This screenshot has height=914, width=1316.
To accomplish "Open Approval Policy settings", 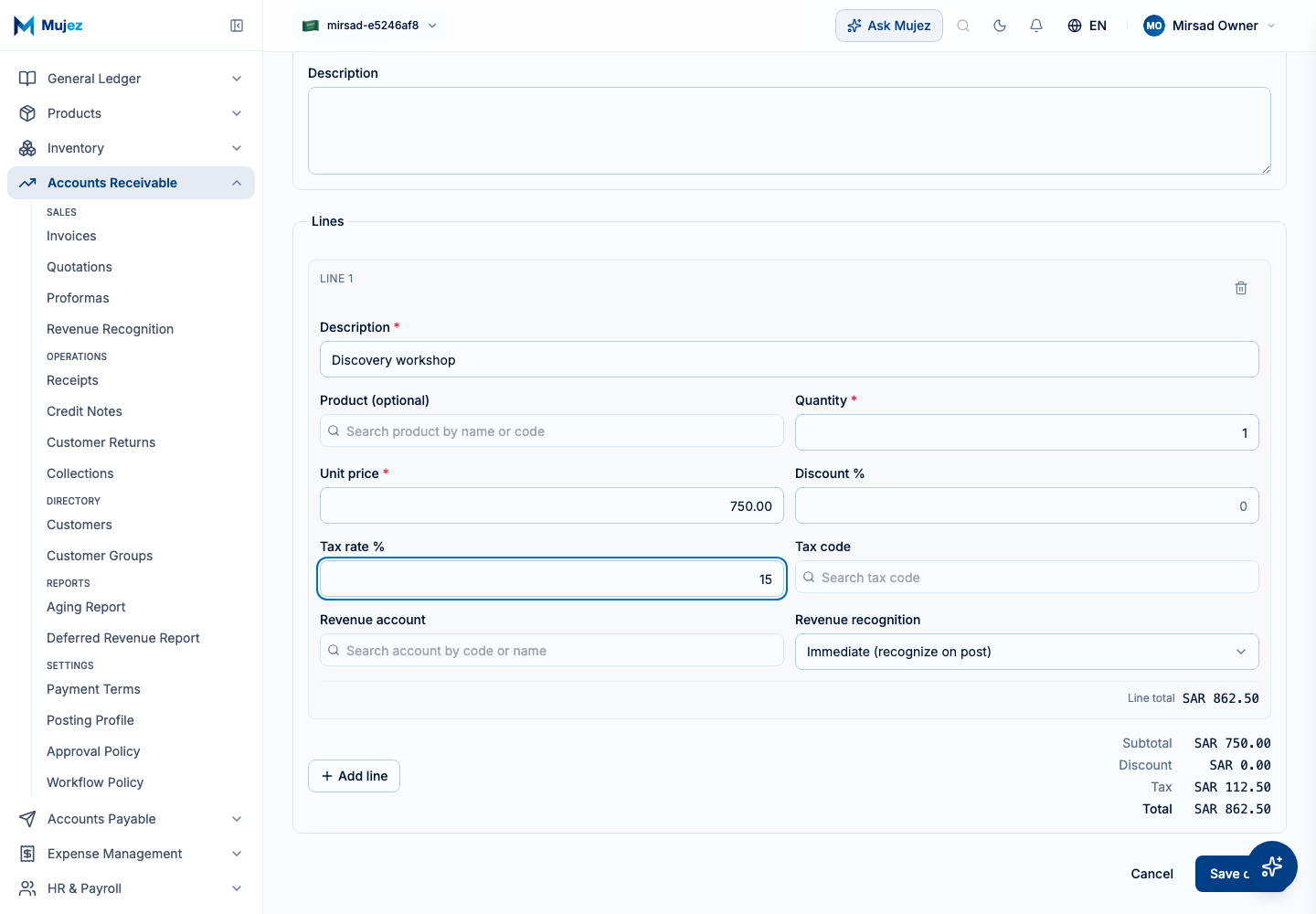I will coord(93,751).
